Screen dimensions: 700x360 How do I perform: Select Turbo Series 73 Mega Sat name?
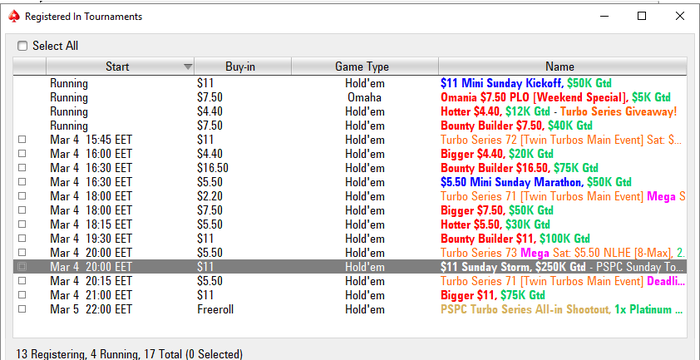562,253
